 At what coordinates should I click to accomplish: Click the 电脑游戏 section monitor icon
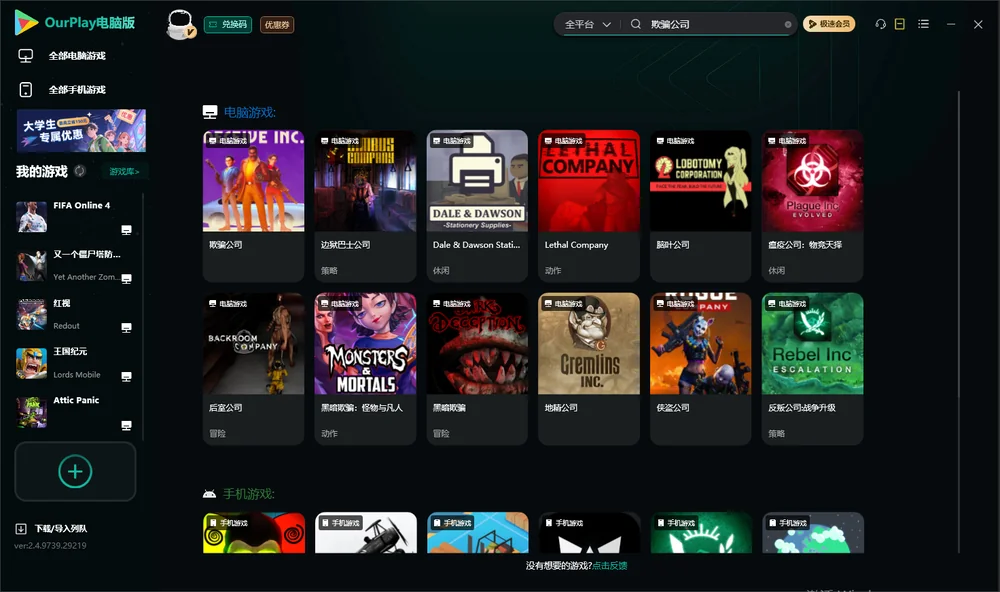tap(210, 112)
